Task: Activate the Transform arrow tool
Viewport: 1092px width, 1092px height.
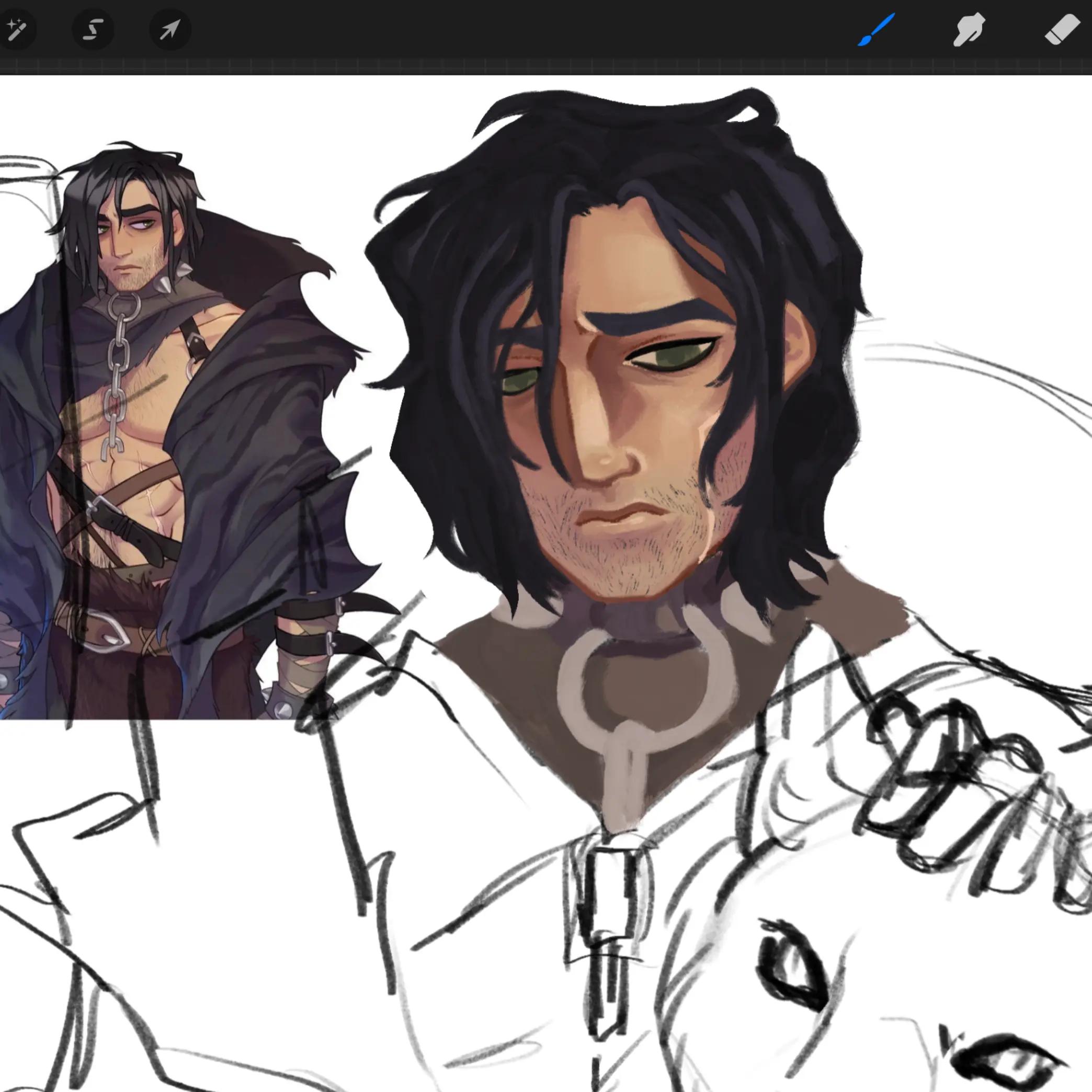Action: point(169,28)
